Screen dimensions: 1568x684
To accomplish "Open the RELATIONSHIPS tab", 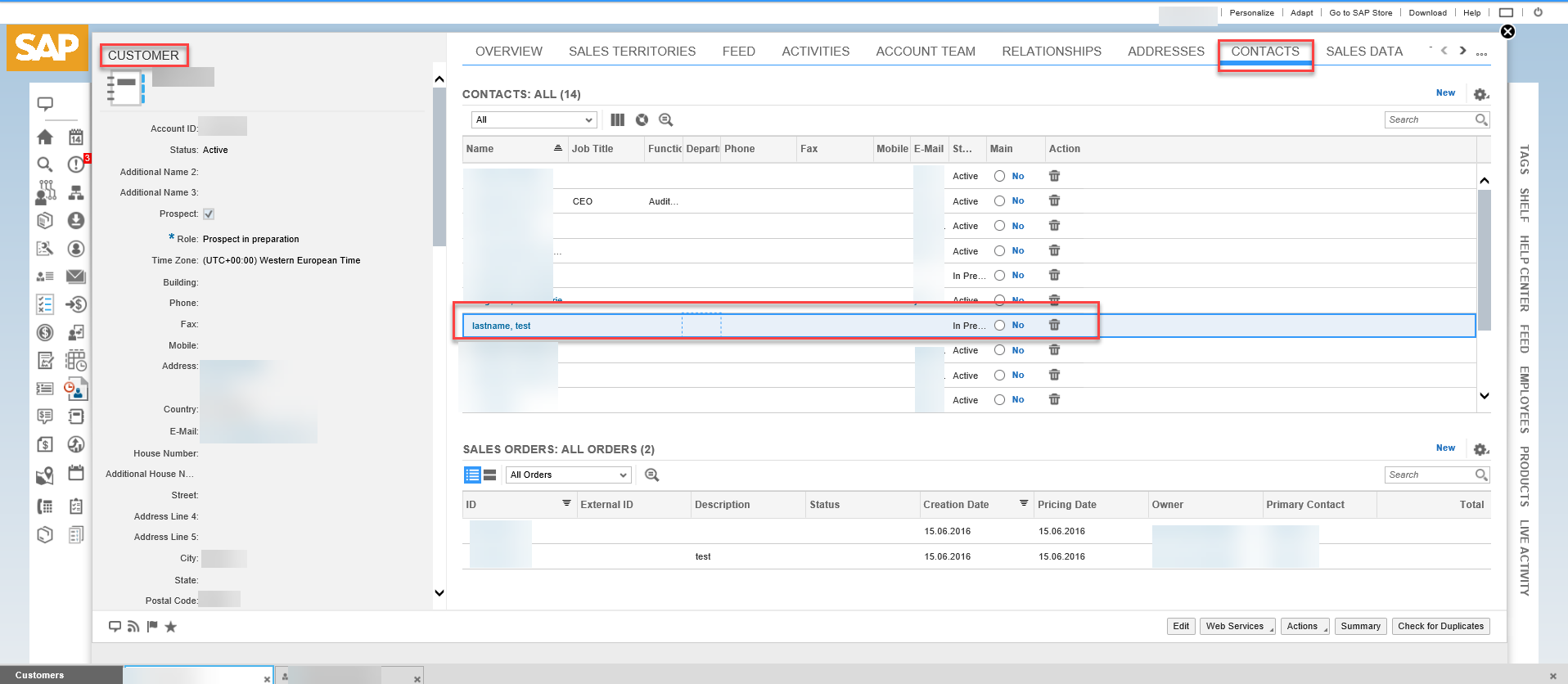I will (x=1052, y=52).
